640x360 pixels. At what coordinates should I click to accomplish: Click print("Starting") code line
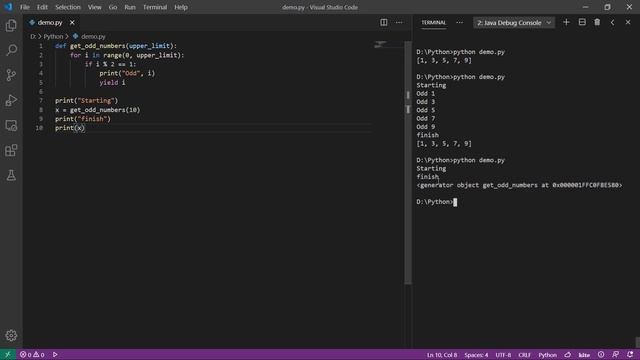tap(87, 100)
